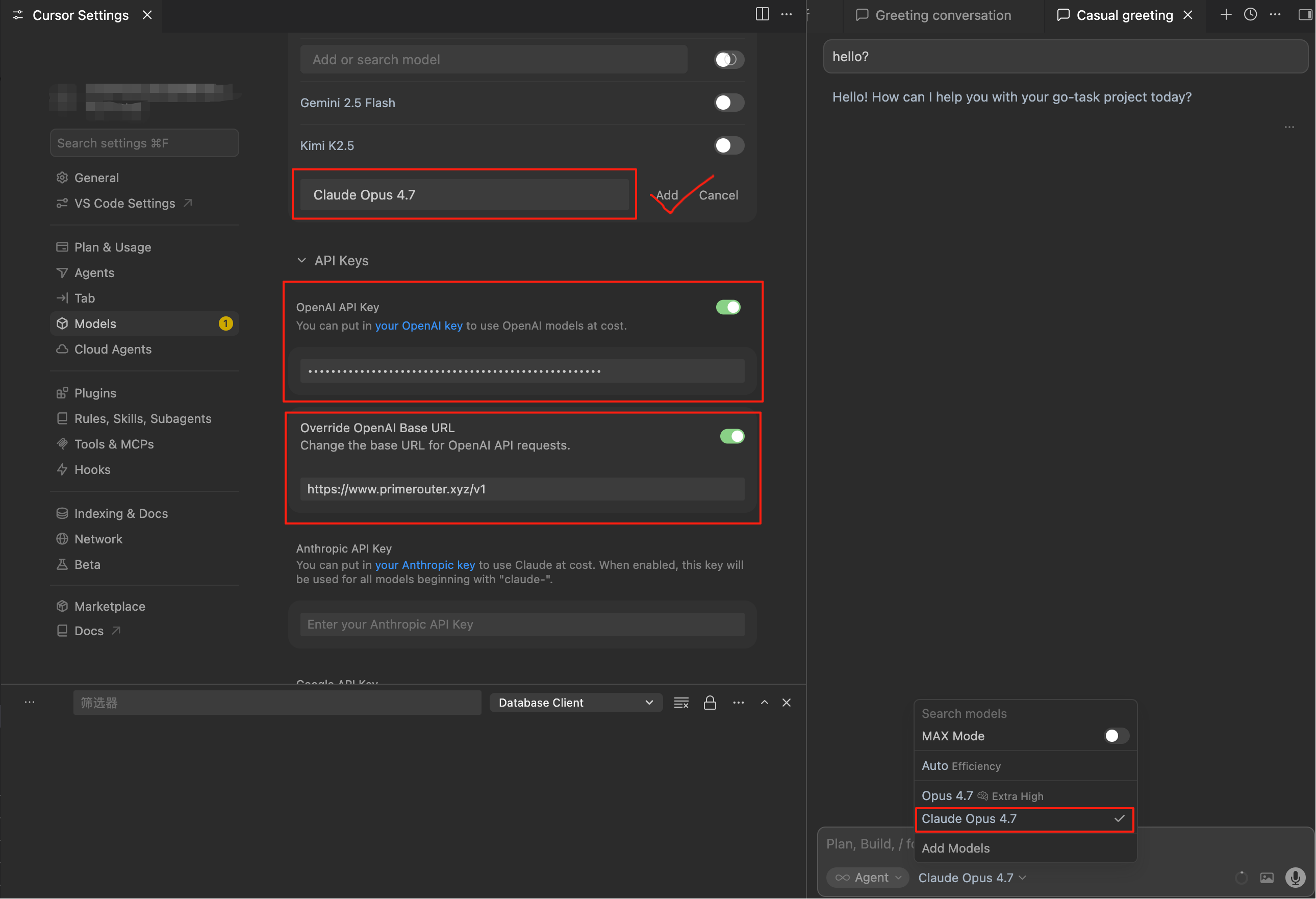Open chat history clock icon

(1250, 15)
